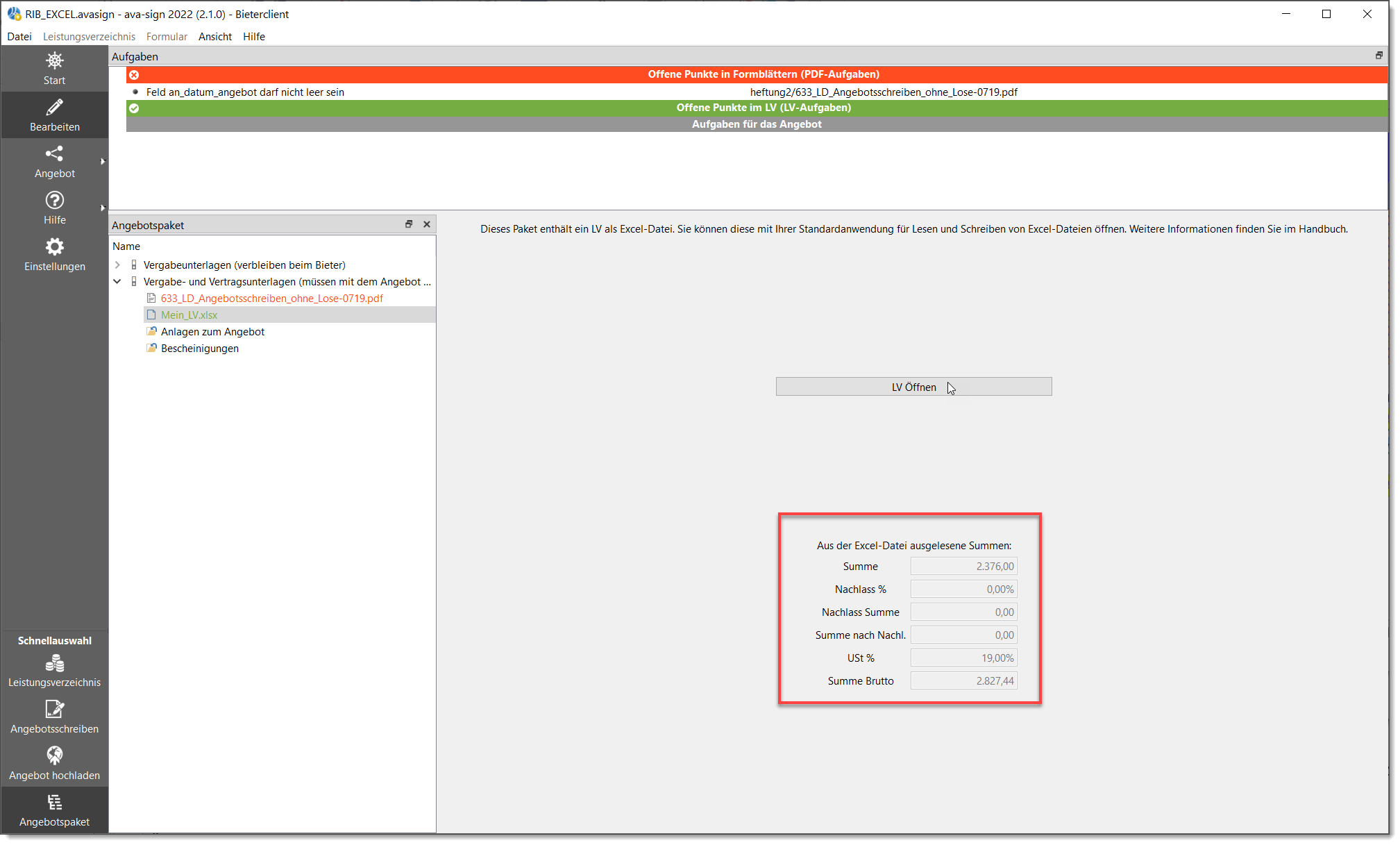Undock the Aufgaben panel

(1378, 56)
